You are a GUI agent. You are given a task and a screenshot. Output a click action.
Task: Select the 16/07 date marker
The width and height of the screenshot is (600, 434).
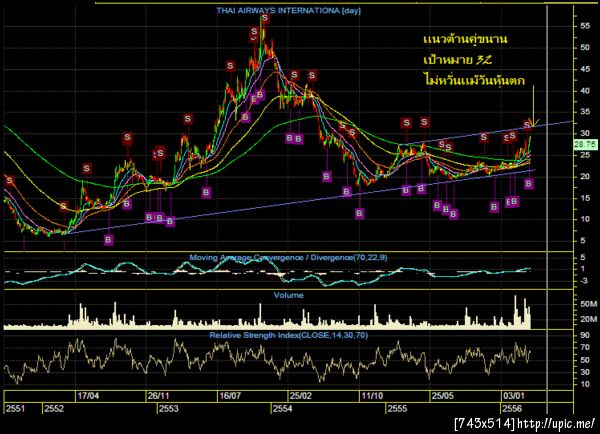(230, 396)
